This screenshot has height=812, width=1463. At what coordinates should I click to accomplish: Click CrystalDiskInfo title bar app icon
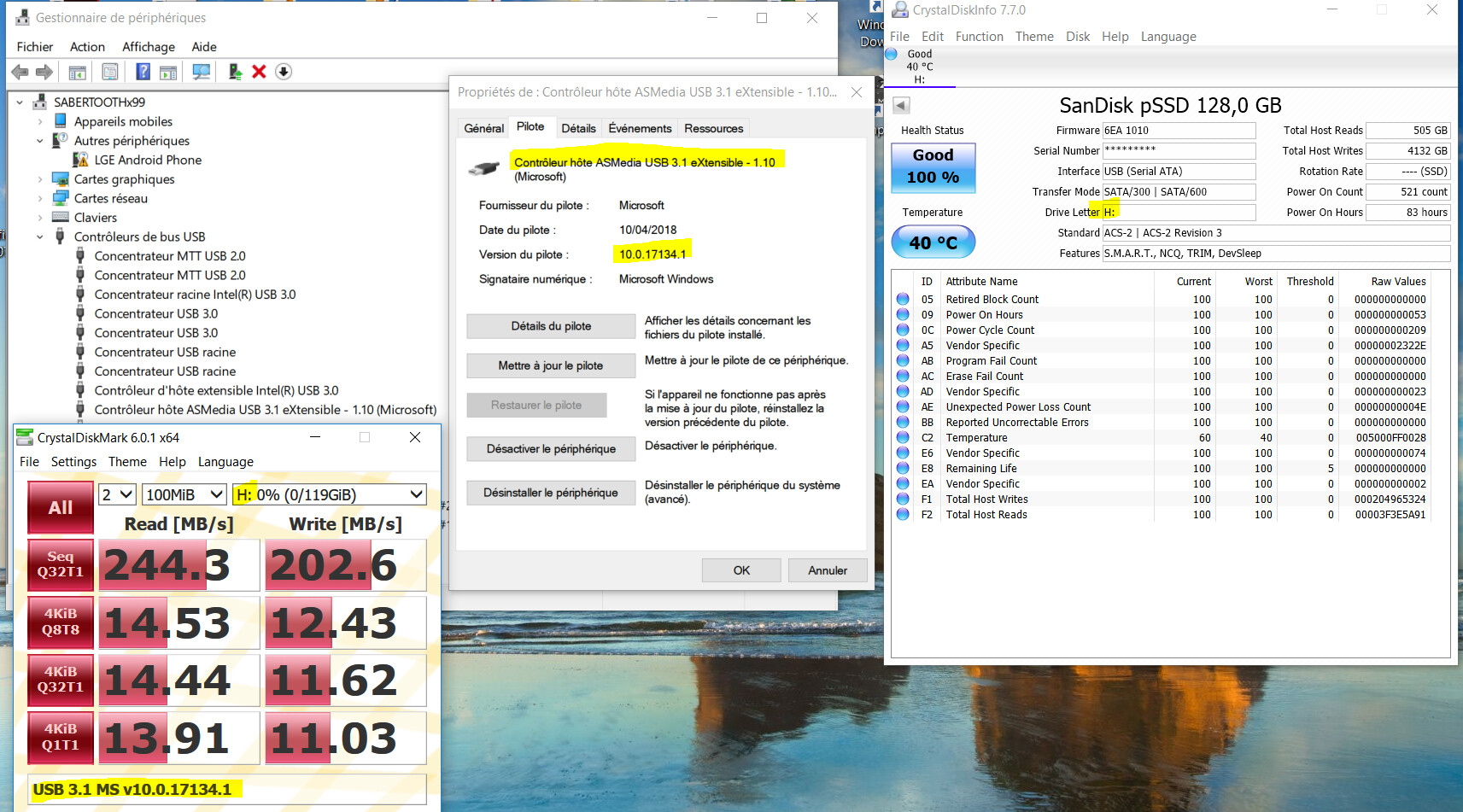coord(900,10)
